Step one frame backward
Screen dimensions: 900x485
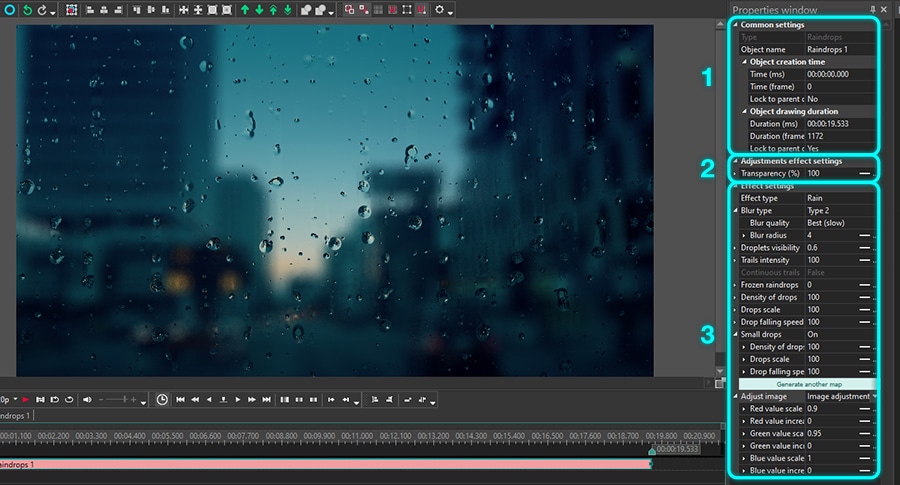click(x=209, y=399)
